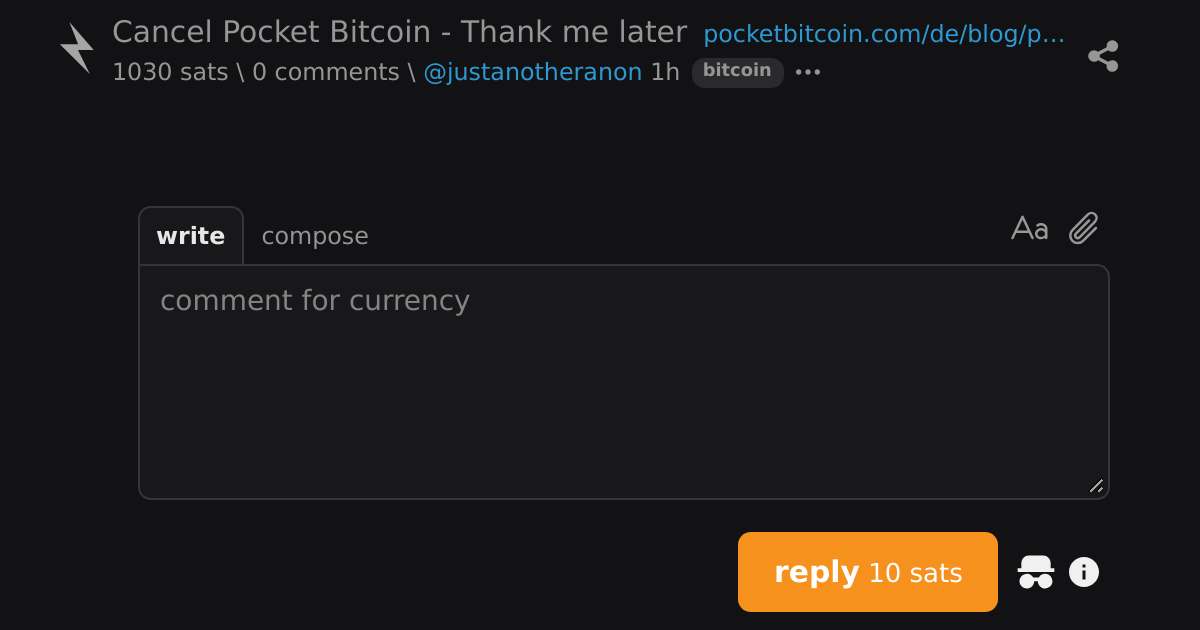Open the info icon beside reply

pyautogui.click(x=1084, y=572)
